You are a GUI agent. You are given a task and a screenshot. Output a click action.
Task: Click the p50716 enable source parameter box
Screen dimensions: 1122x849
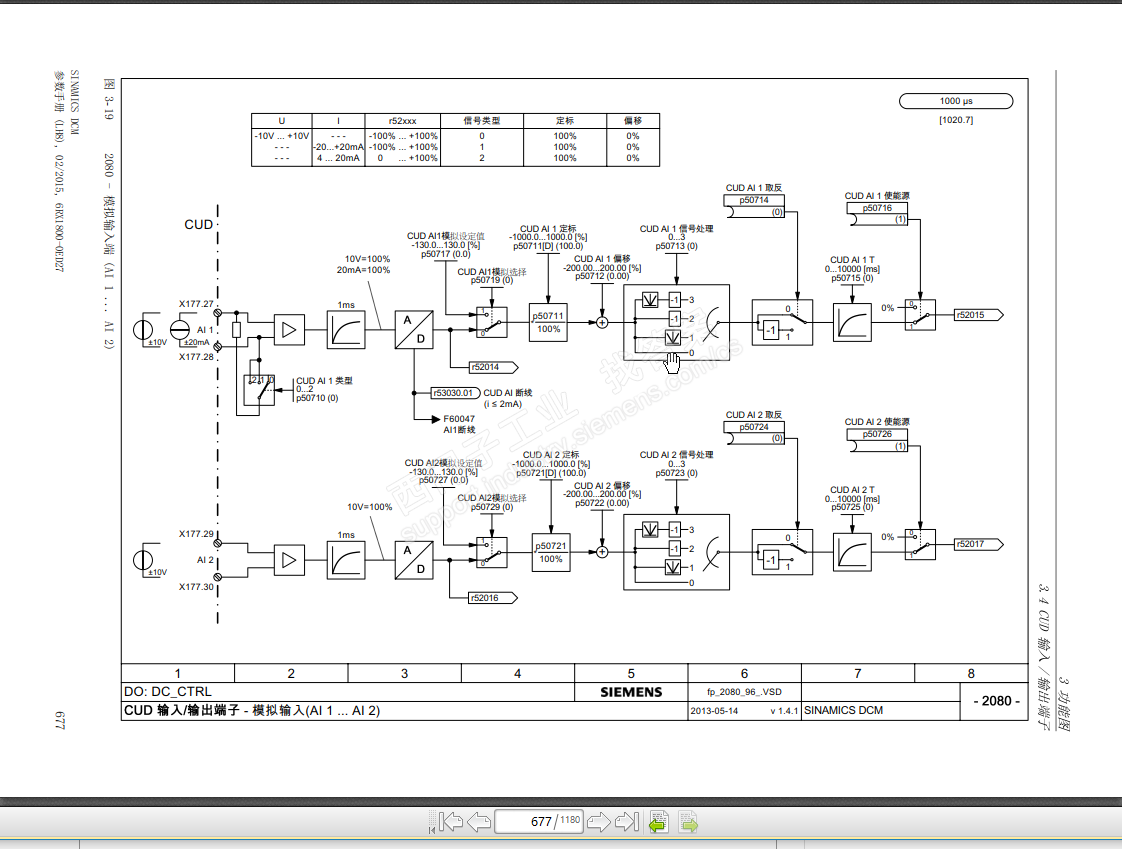877,208
